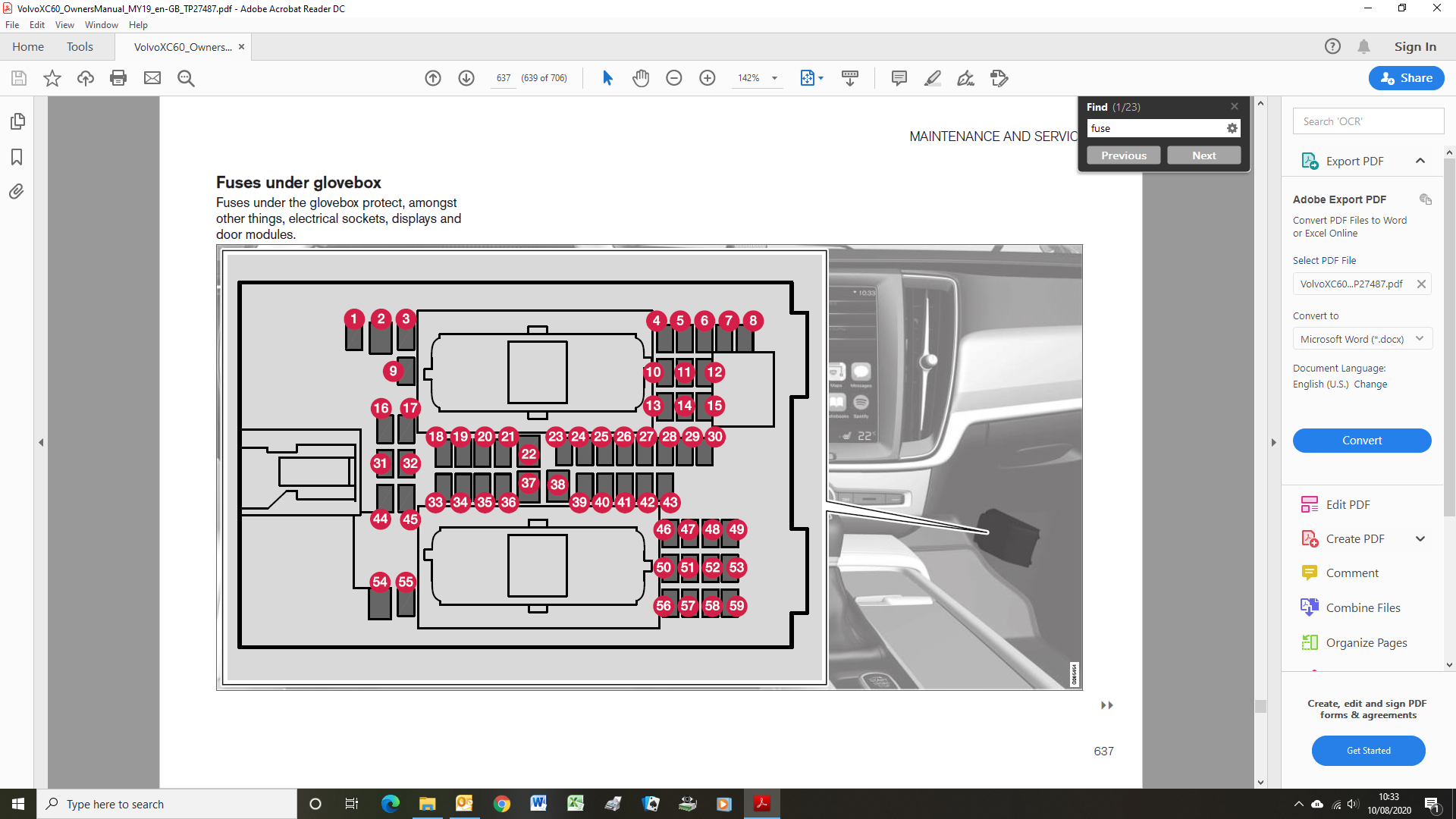This screenshot has width=1456, height=819.
Task: Add a sticky note comment
Action: [x=899, y=78]
